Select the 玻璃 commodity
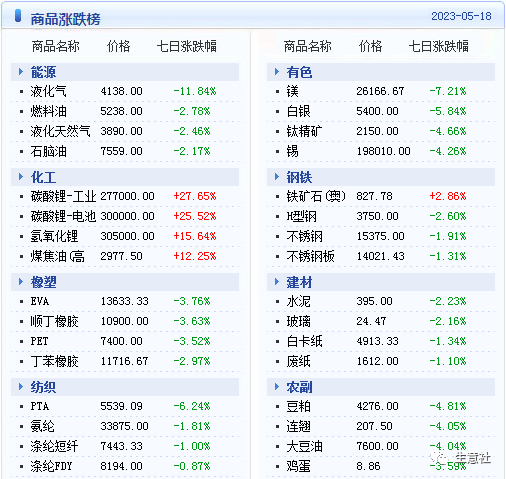 point(298,321)
